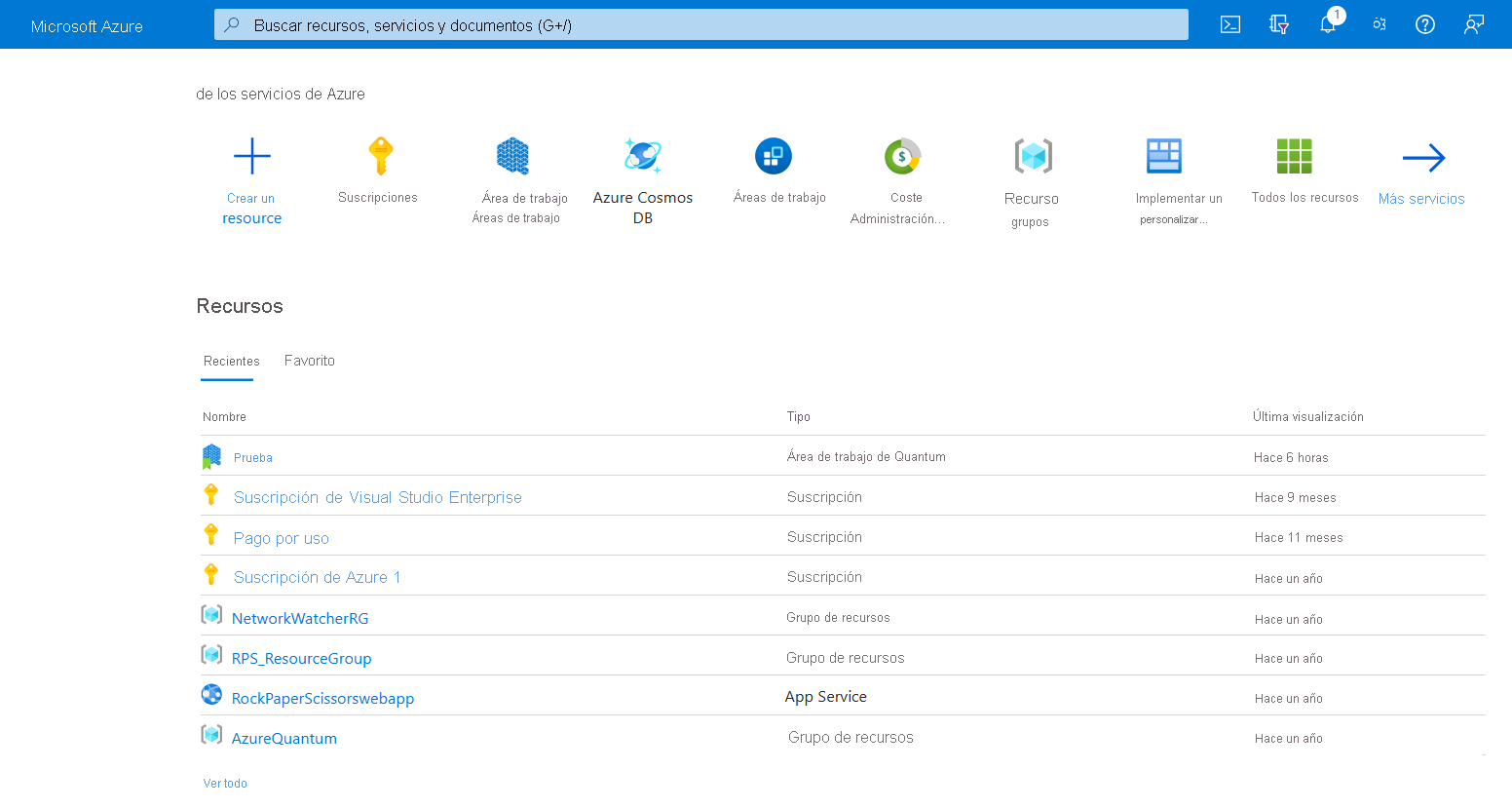This screenshot has height=809, width=1512.
Task: Open the Áreas de trabajo service icon
Action: click(x=774, y=156)
